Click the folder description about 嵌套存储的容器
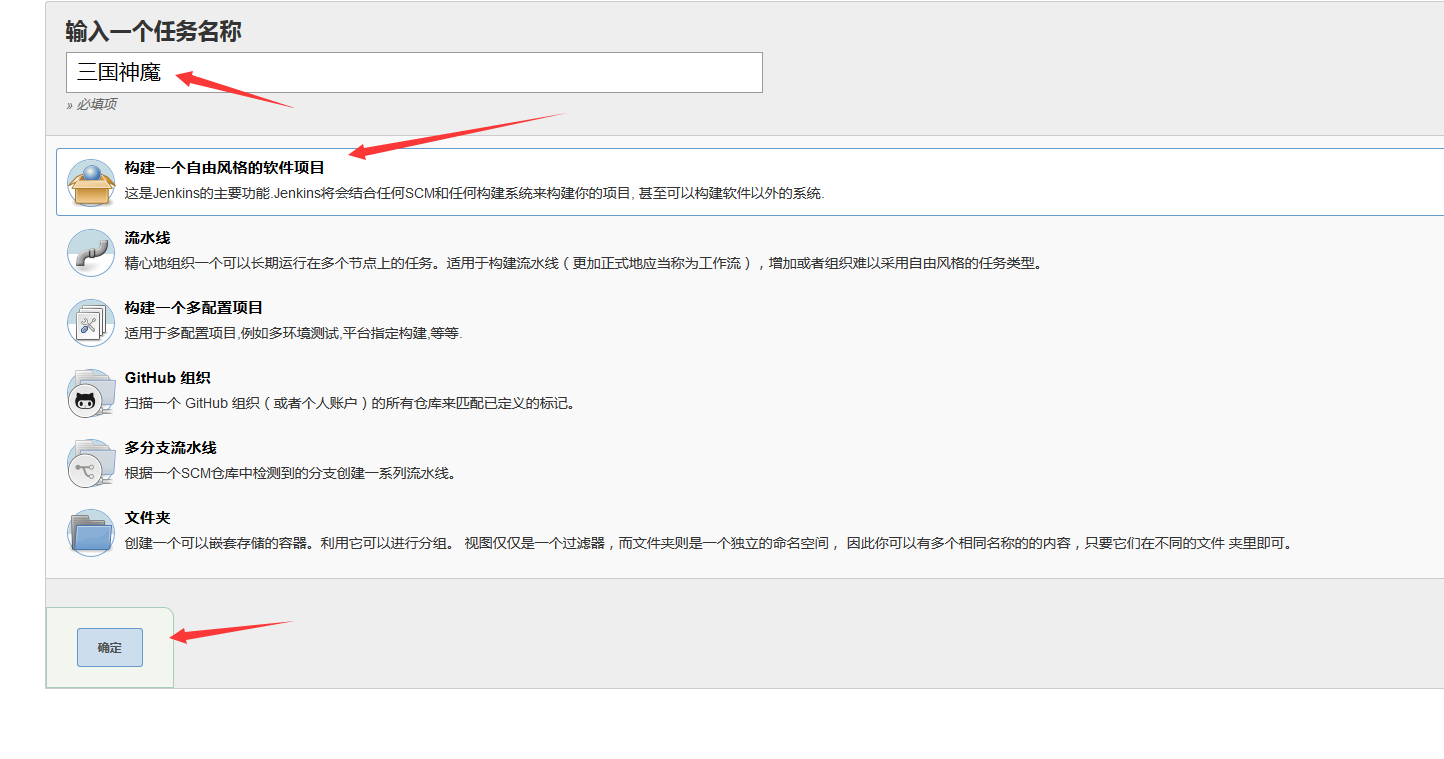Screen dimensions: 1444x759 (710, 544)
